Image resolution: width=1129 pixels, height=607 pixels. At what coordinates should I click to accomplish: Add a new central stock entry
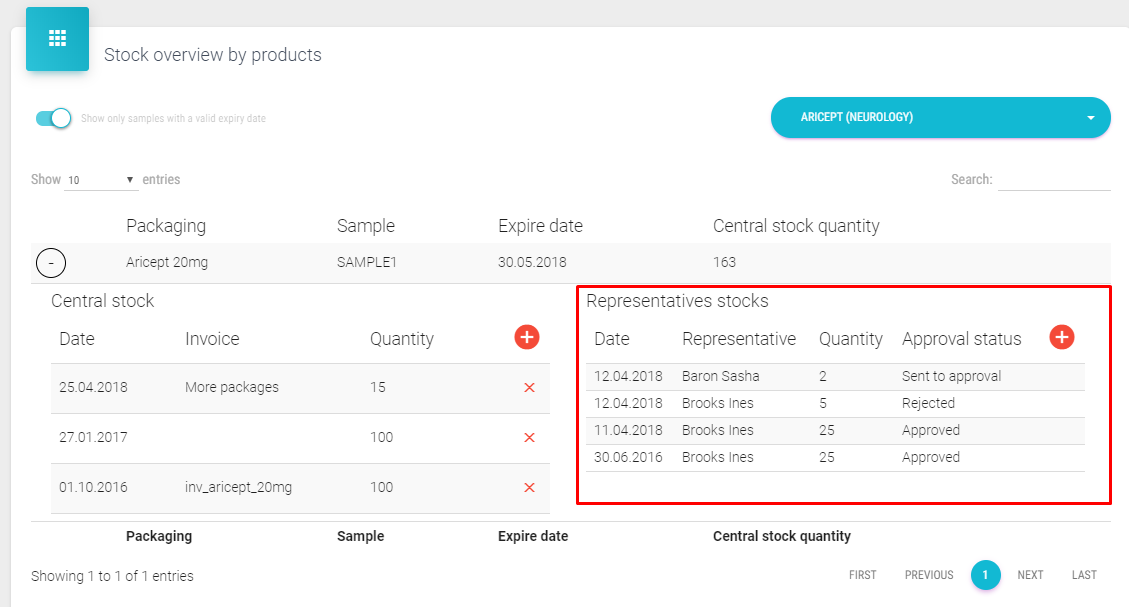pos(527,338)
